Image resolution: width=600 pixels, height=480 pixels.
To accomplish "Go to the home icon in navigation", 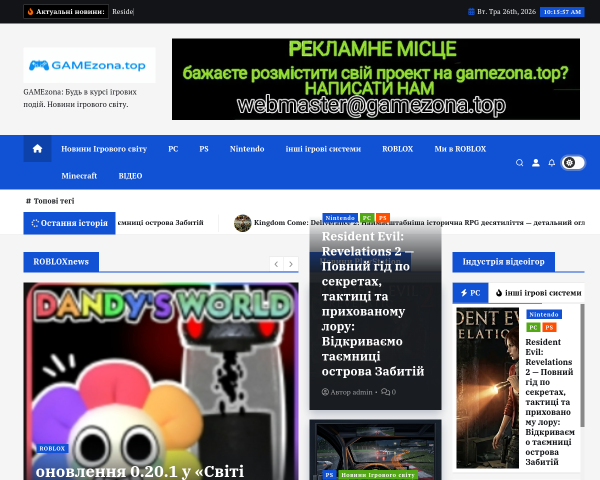I will [37, 149].
